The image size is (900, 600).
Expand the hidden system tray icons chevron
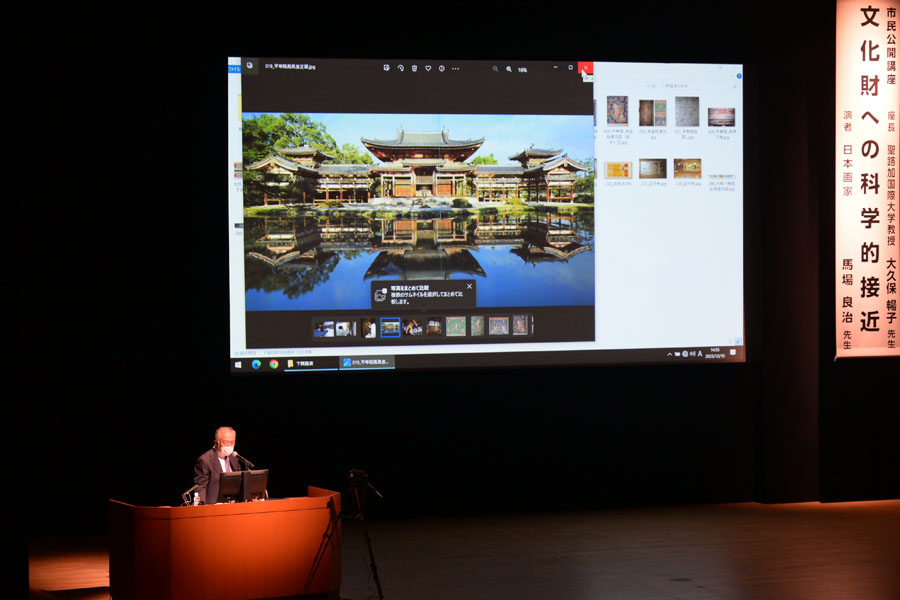[669, 355]
